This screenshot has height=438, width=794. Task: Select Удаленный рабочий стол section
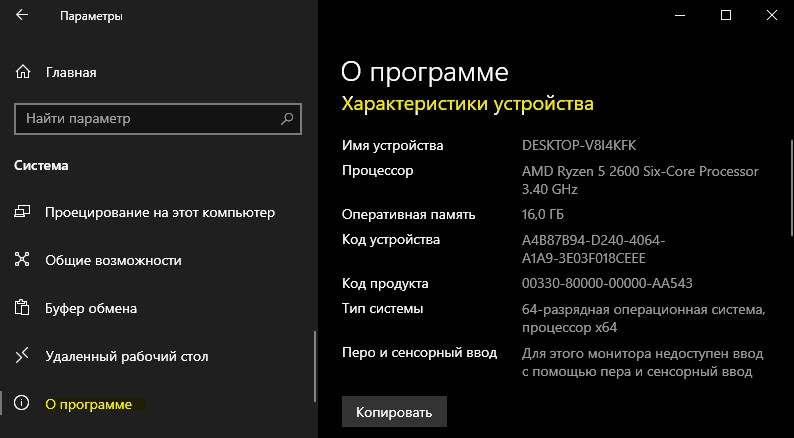(127, 356)
